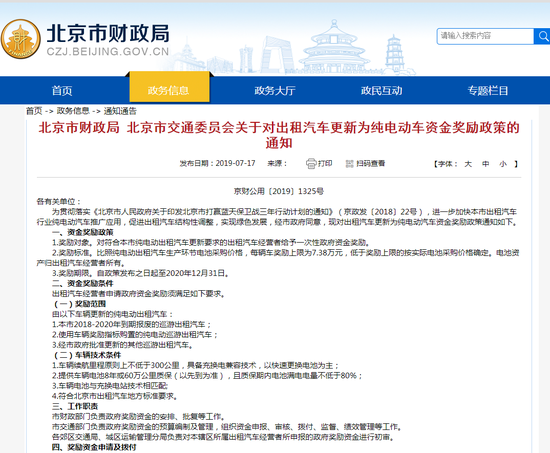Click the red article title heading

279,135
